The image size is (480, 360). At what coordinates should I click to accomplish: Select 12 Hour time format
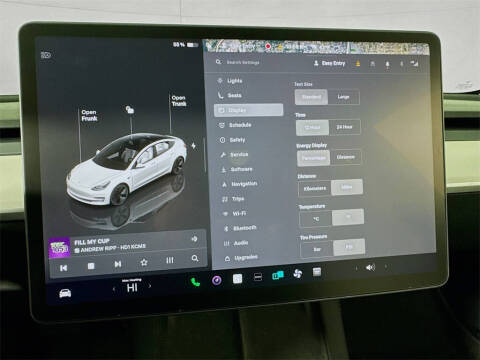(312, 128)
